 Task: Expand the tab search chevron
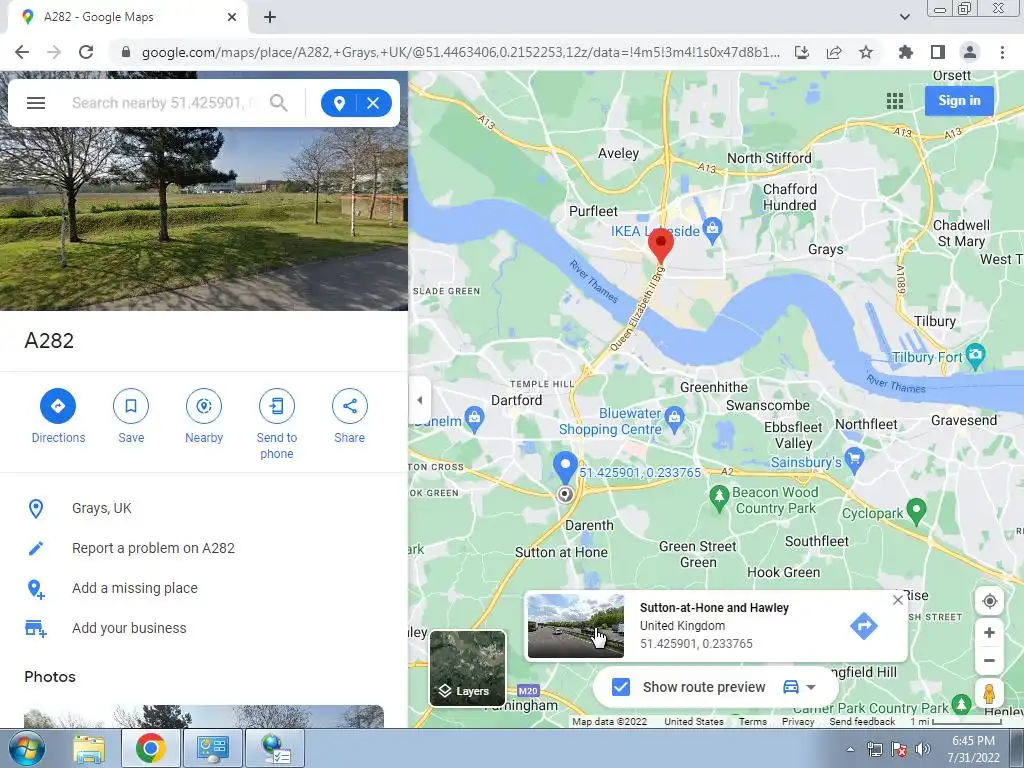coord(904,17)
